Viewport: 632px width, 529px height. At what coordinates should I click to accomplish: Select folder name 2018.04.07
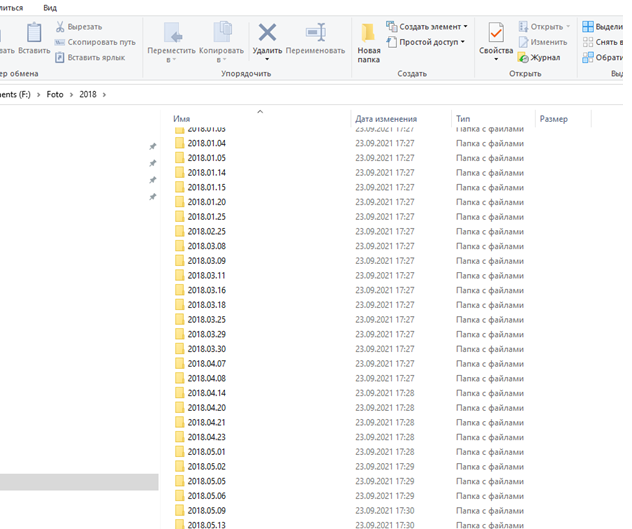206,364
